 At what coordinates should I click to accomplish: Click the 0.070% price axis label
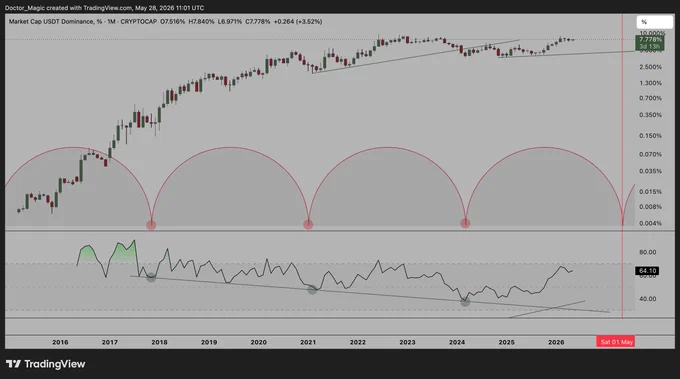[x=651, y=154]
